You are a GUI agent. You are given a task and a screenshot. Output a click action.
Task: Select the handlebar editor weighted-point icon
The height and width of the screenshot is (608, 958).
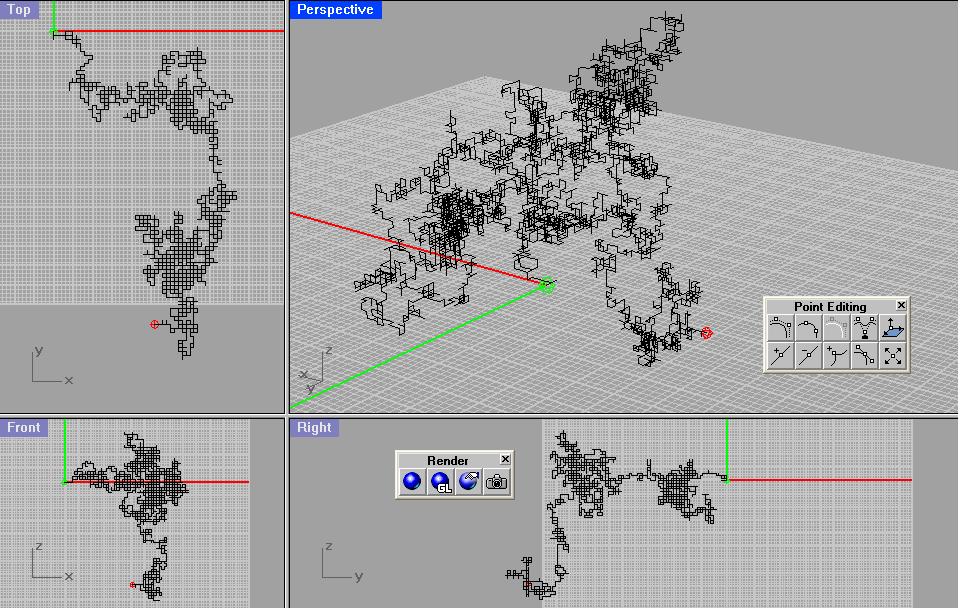tap(865, 328)
